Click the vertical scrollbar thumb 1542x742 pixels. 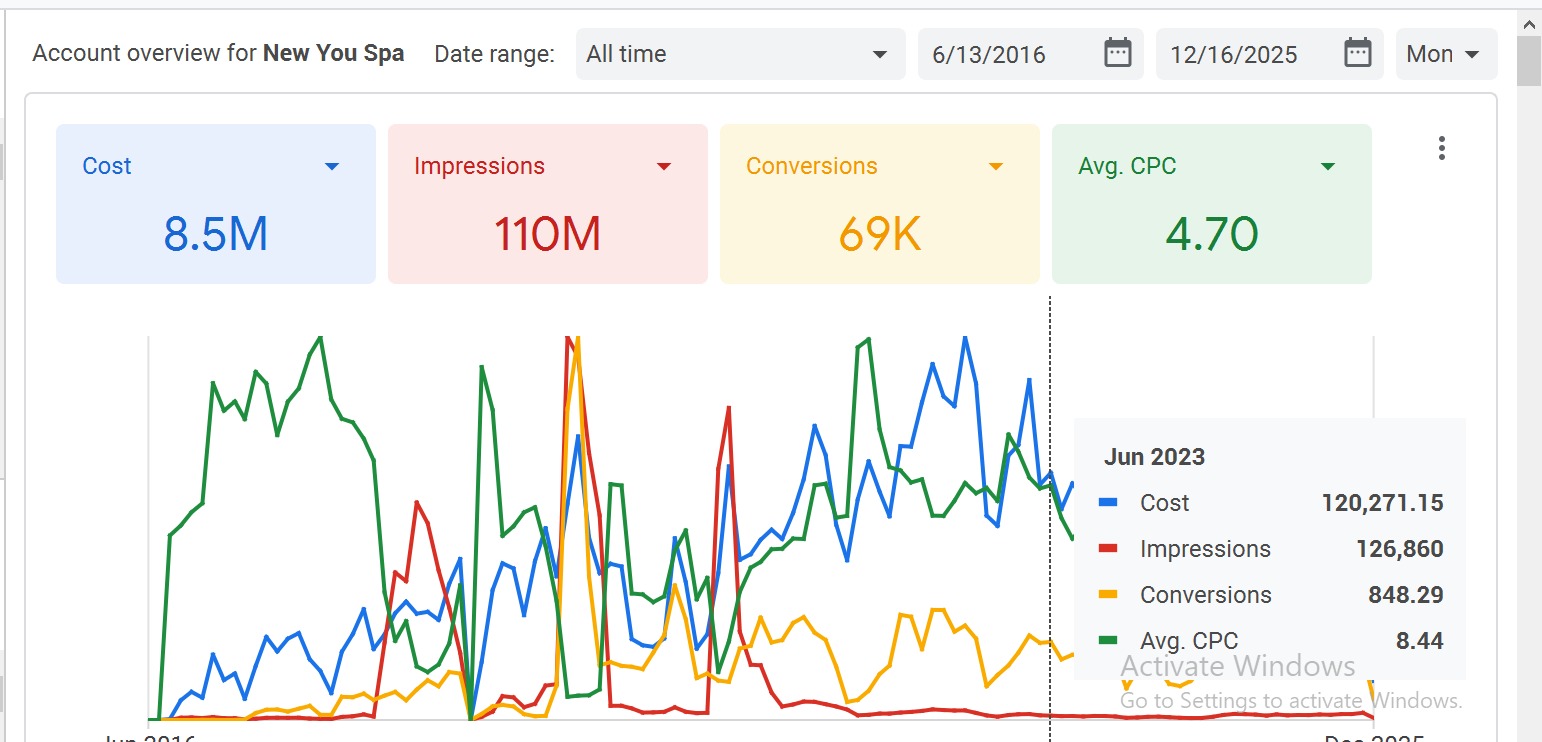point(1529,60)
